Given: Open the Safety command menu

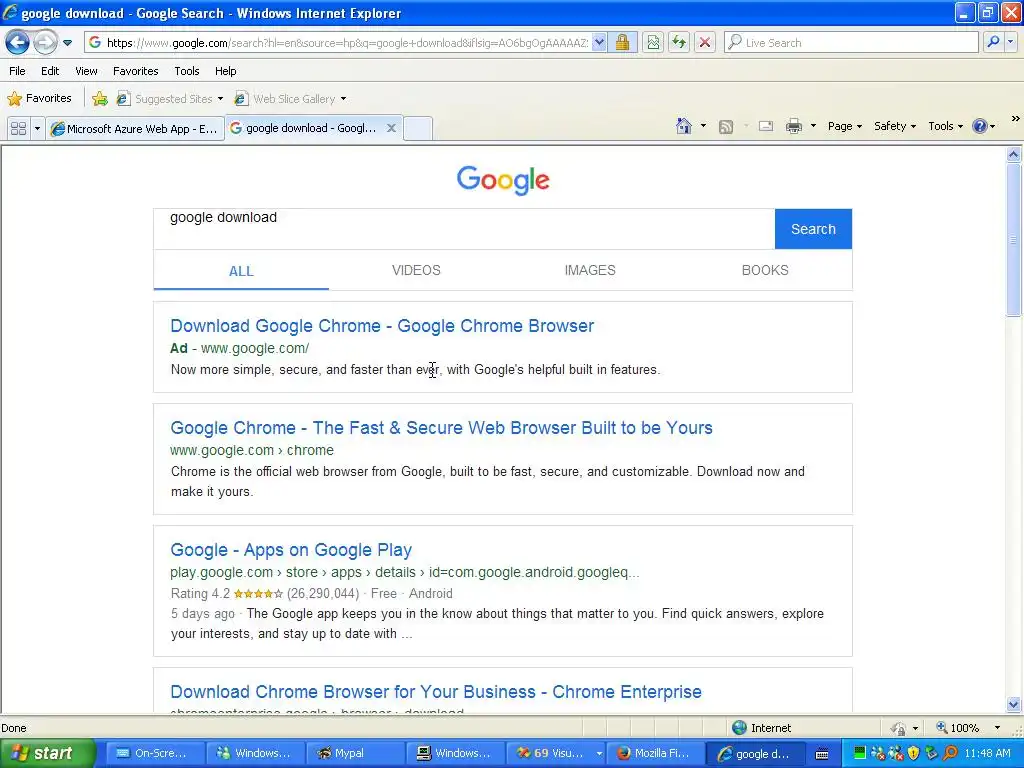Looking at the screenshot, I should (895, 126).
